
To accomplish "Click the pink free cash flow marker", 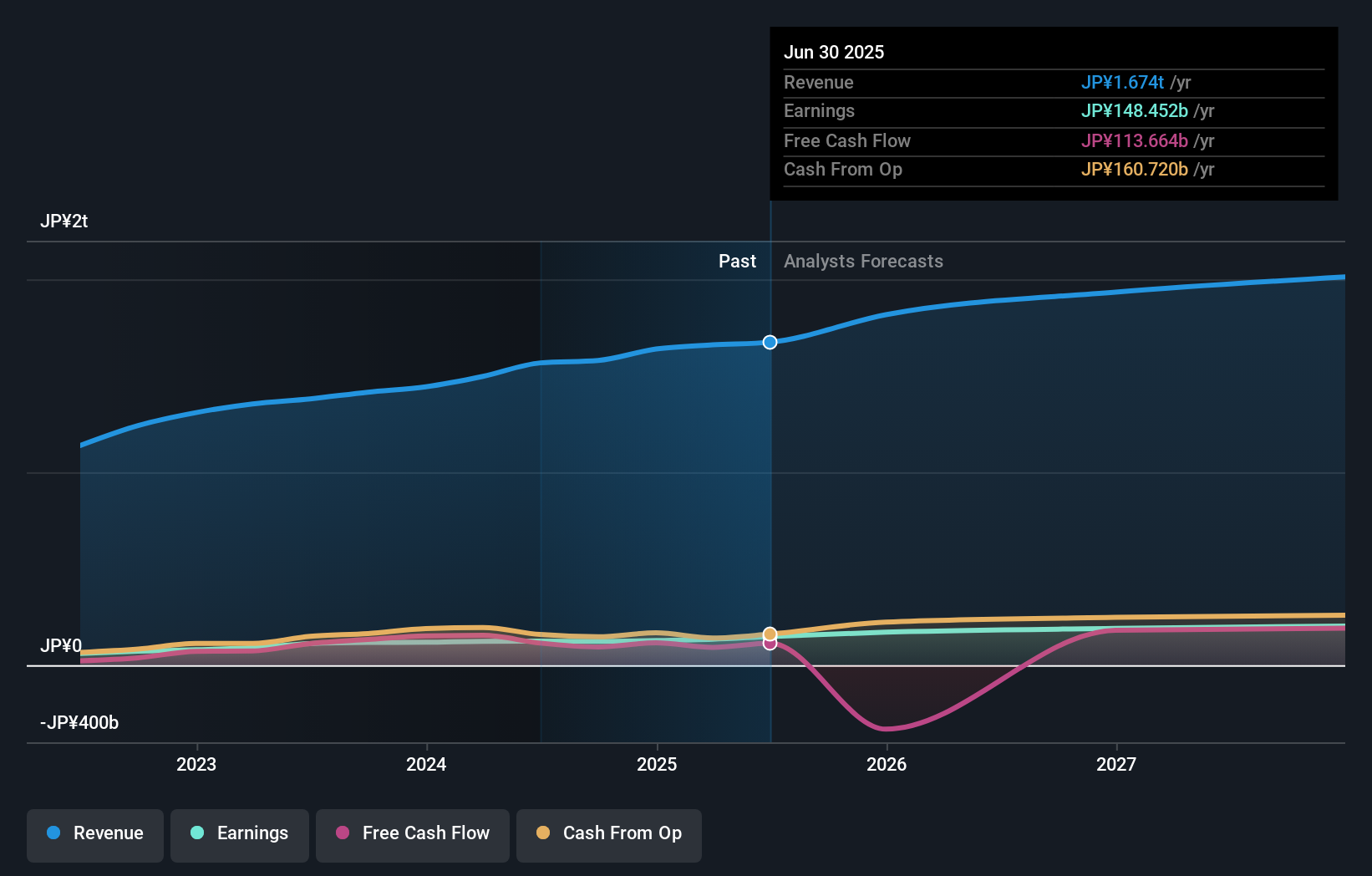I will [x=770, y=644].
